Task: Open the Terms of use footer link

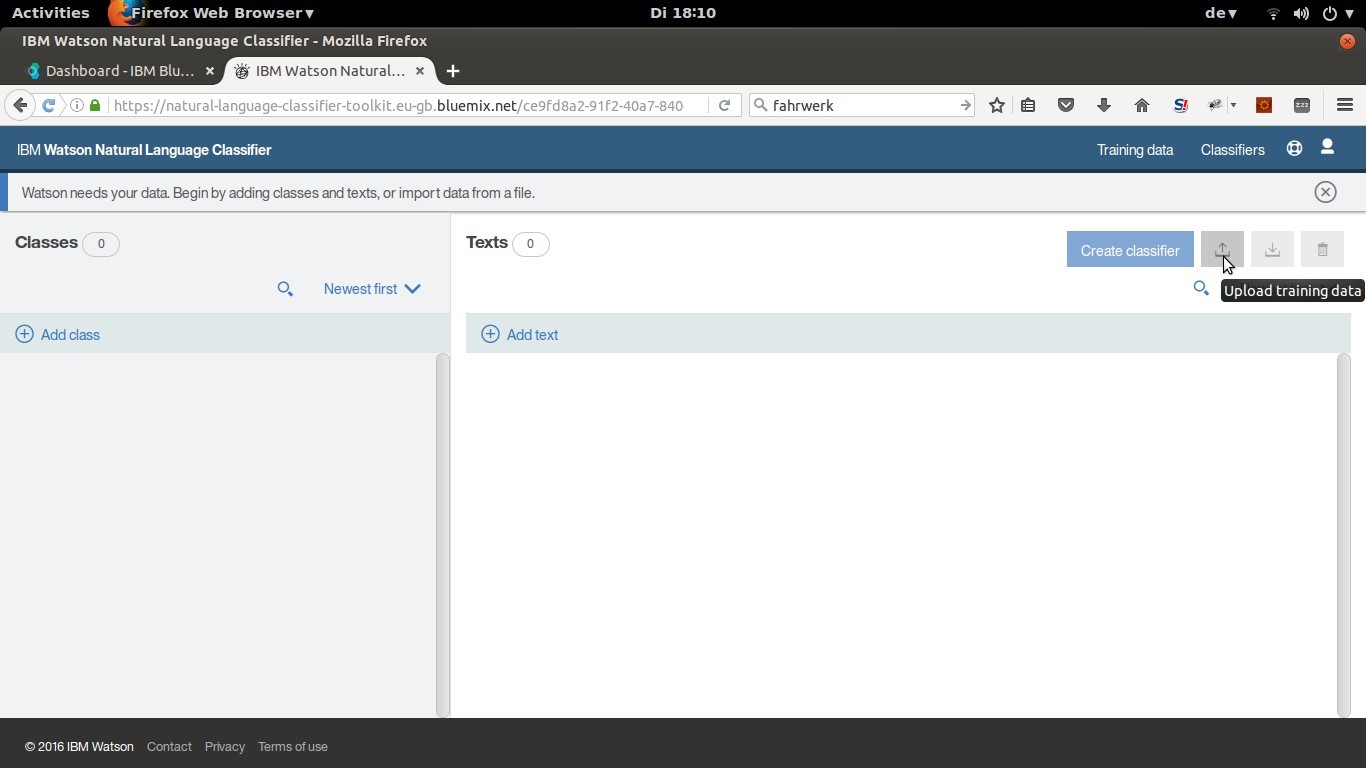Action: point(293,747)
